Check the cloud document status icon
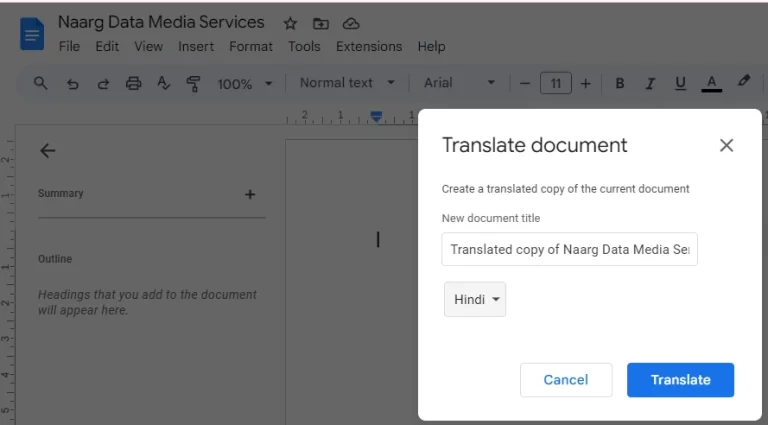The image size is (768, 425). tap(350, 23)
